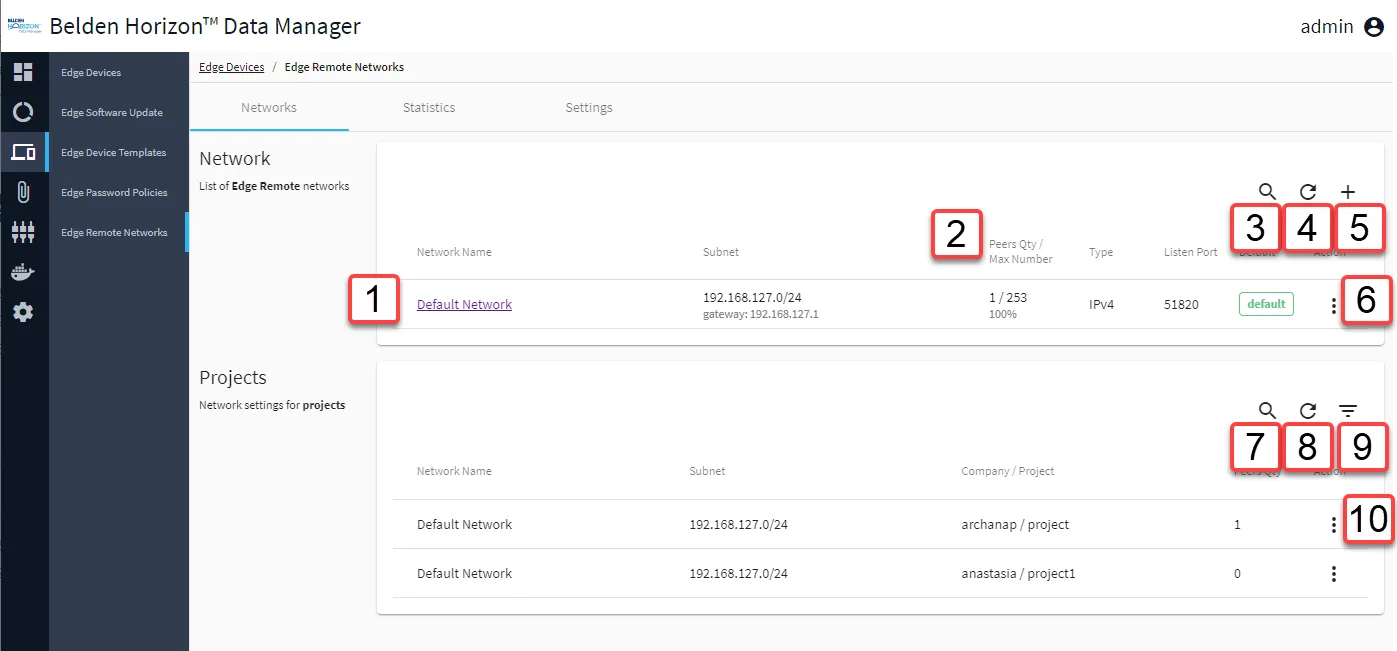Open Edge Devices in the sidebar
The width and height of the screenshot is (1397, 651).
(118, 72)
